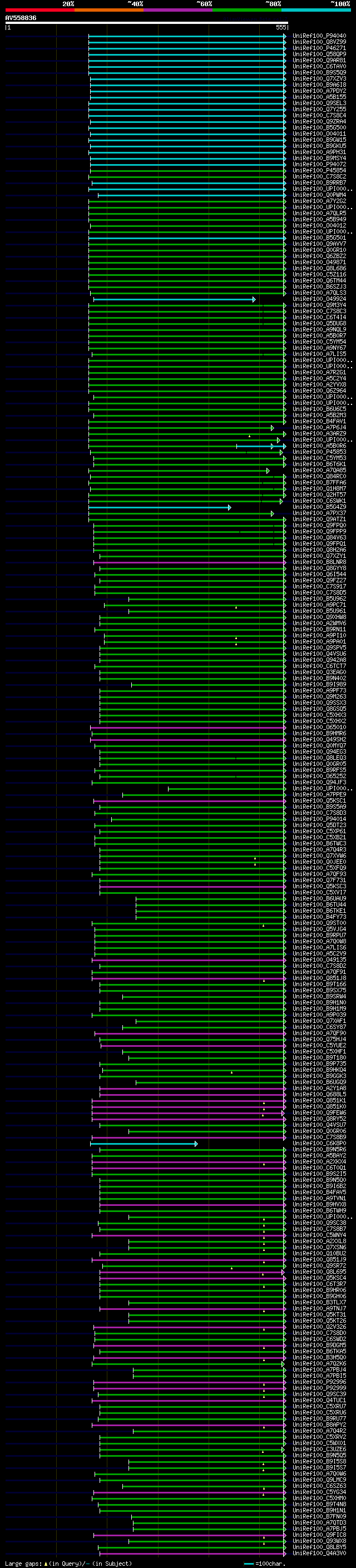
Task: Click the UniRef100_Q4A3V0 hit label
Action: tap(319, 1553)
